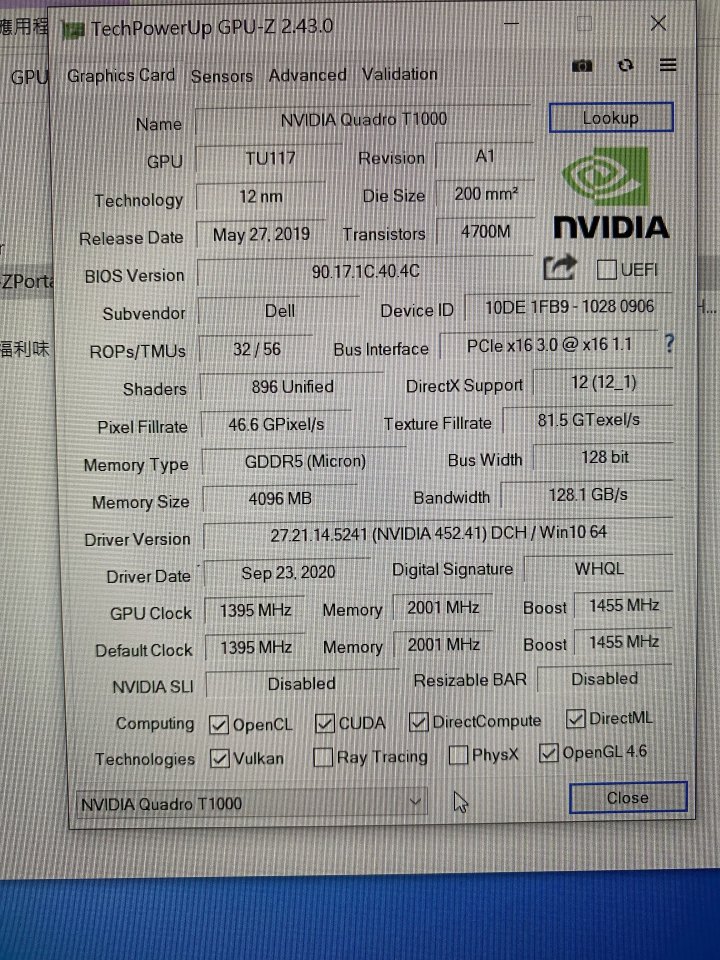Click the Bus Width value 128 bit
720x960 pixels.
(604, 458)
